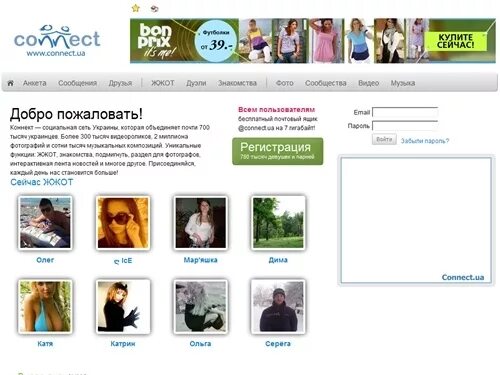Click the Футболки от 39 price circle
This screenshot has height=375, width=500.
pyautogui.click(x=216, y=41)
